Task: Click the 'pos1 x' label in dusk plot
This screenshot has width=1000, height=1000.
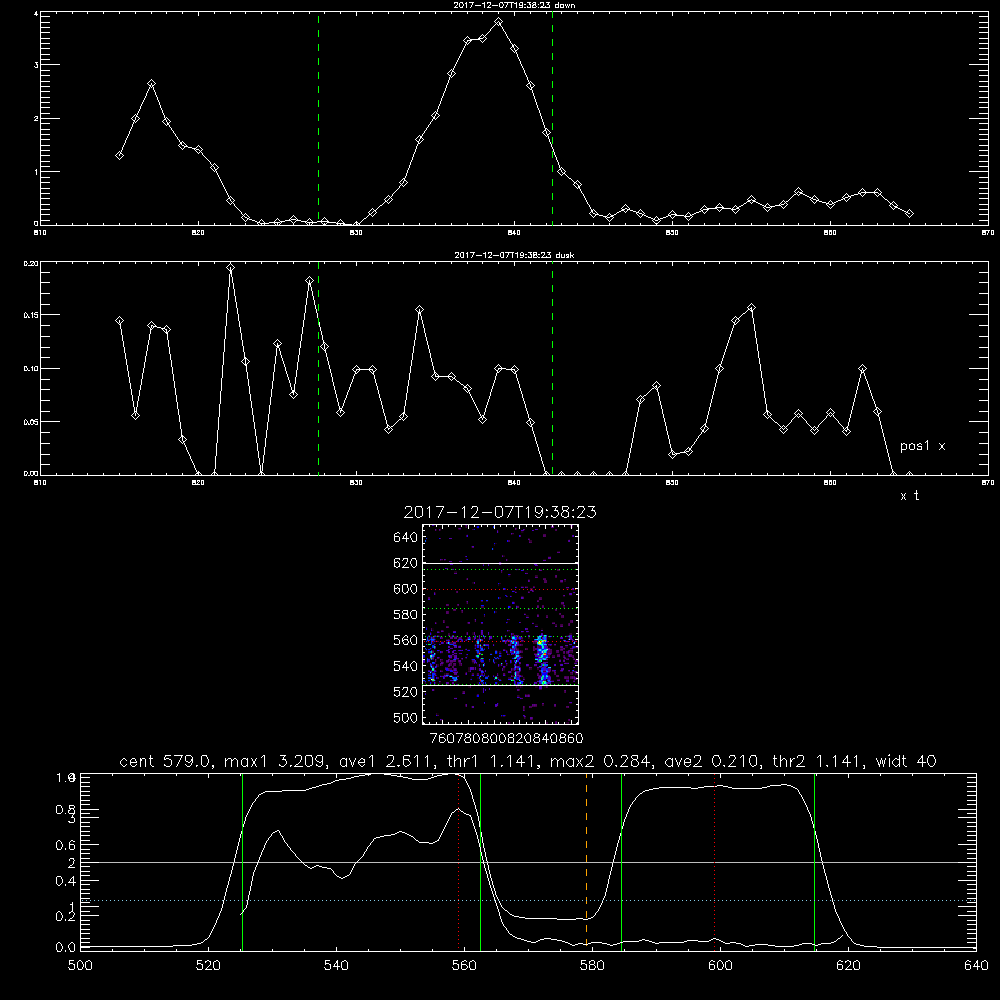Action: click(922, 446)
